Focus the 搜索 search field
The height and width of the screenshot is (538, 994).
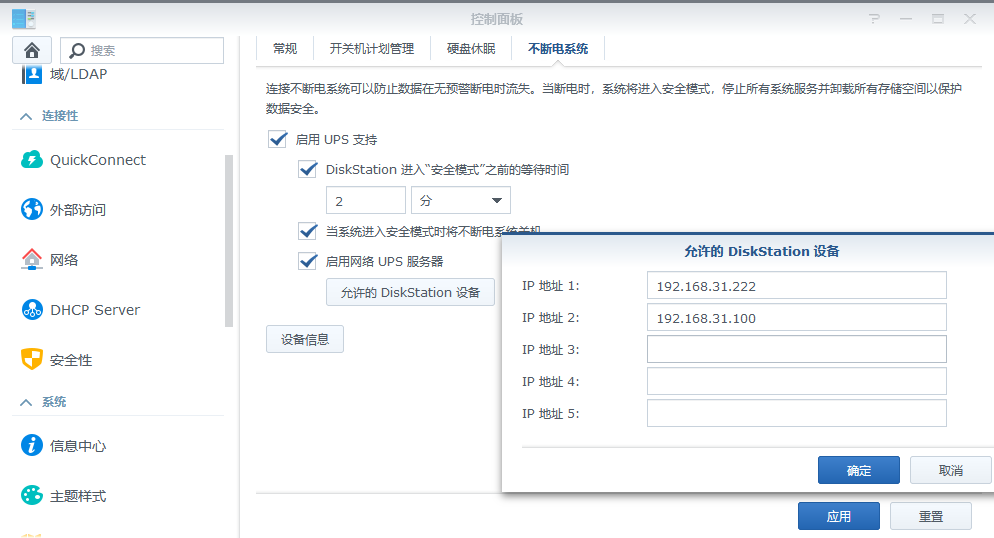pyautogui.click(x=142, y=50)
